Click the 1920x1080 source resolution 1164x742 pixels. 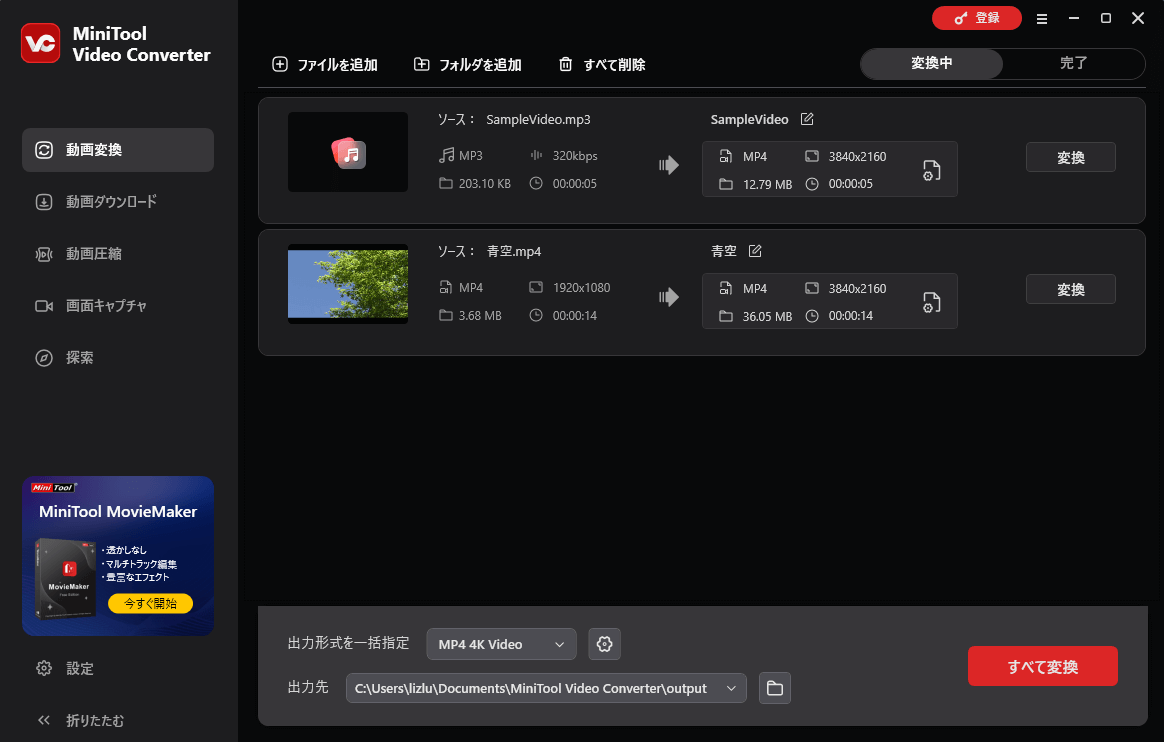tap(581, 288)
